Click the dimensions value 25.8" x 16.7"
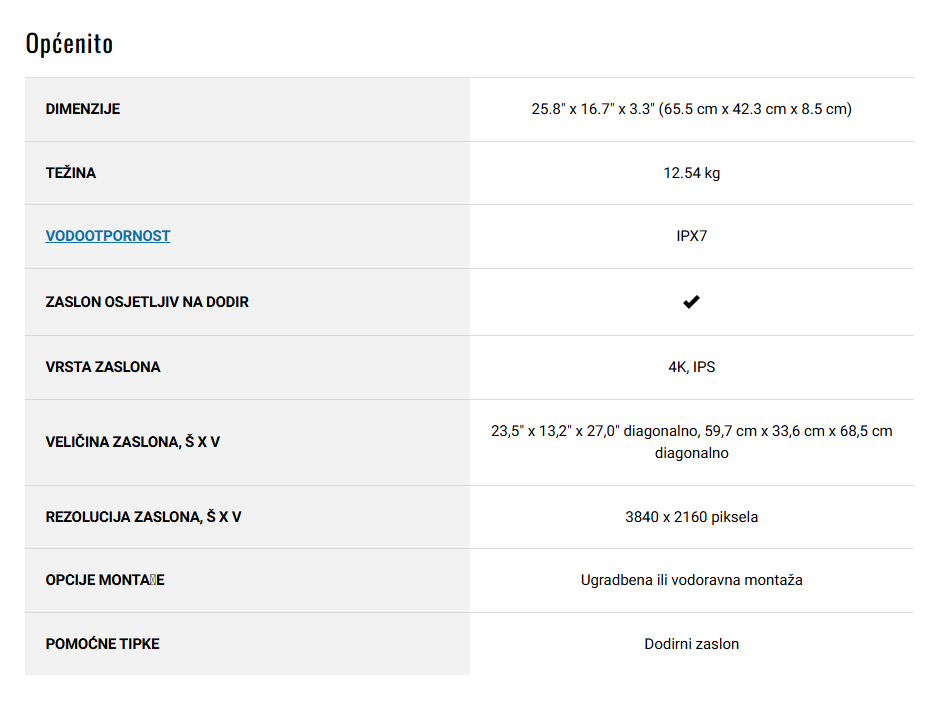951x701 pixels. (x=691, y=109)
